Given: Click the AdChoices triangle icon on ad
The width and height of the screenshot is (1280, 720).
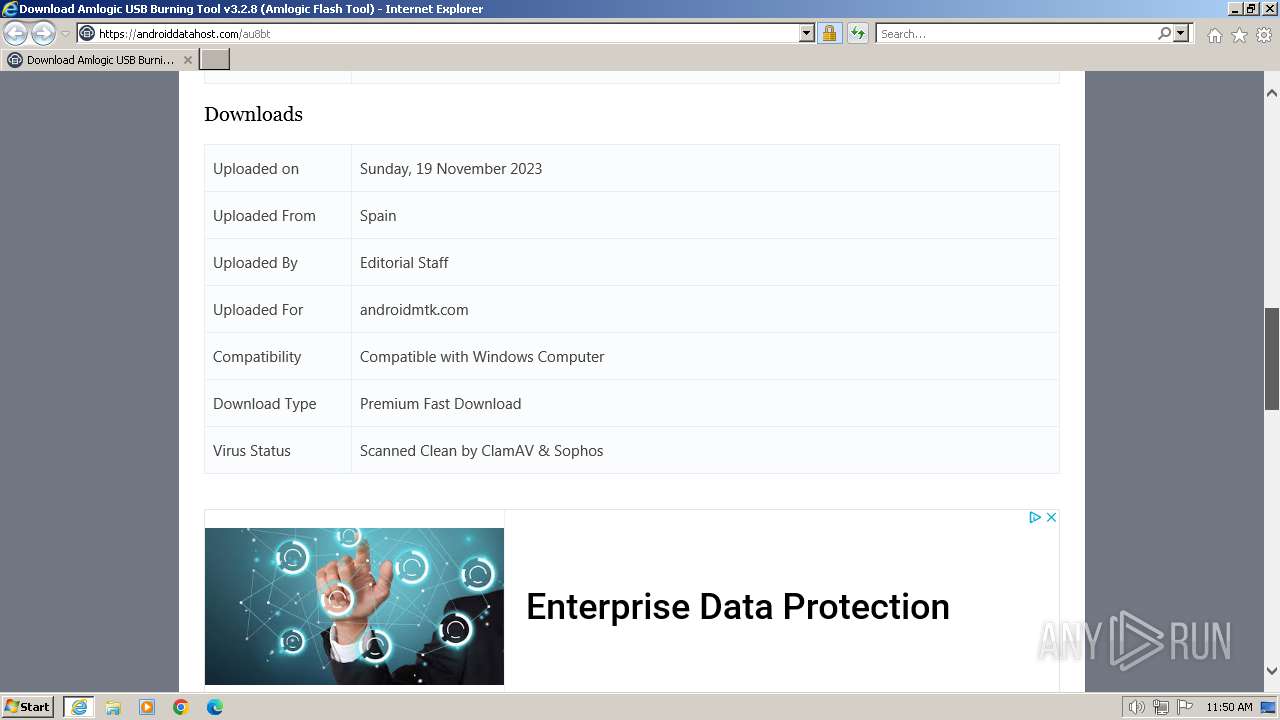Looking at the screenshot, I should click(1035, 517).
